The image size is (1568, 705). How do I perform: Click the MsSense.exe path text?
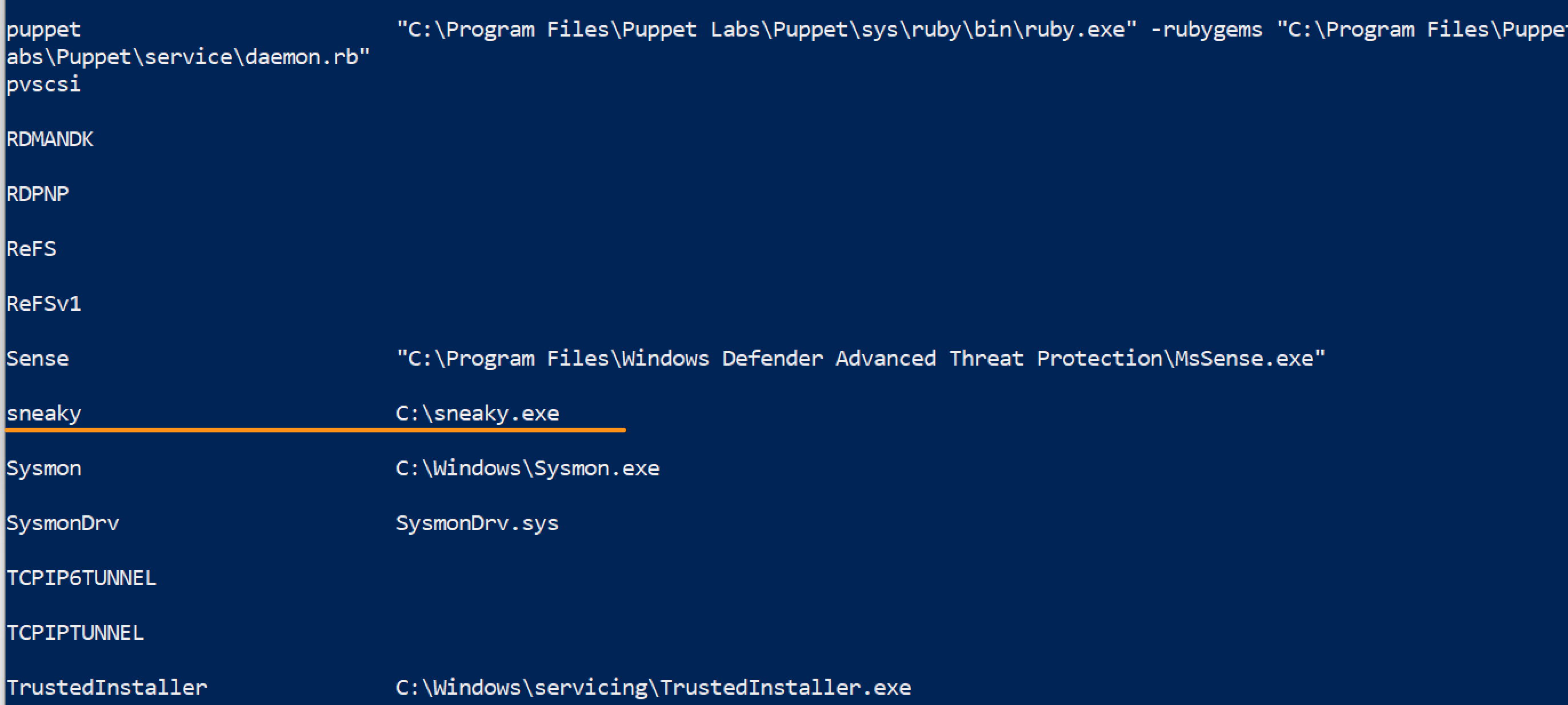[860, 359]
